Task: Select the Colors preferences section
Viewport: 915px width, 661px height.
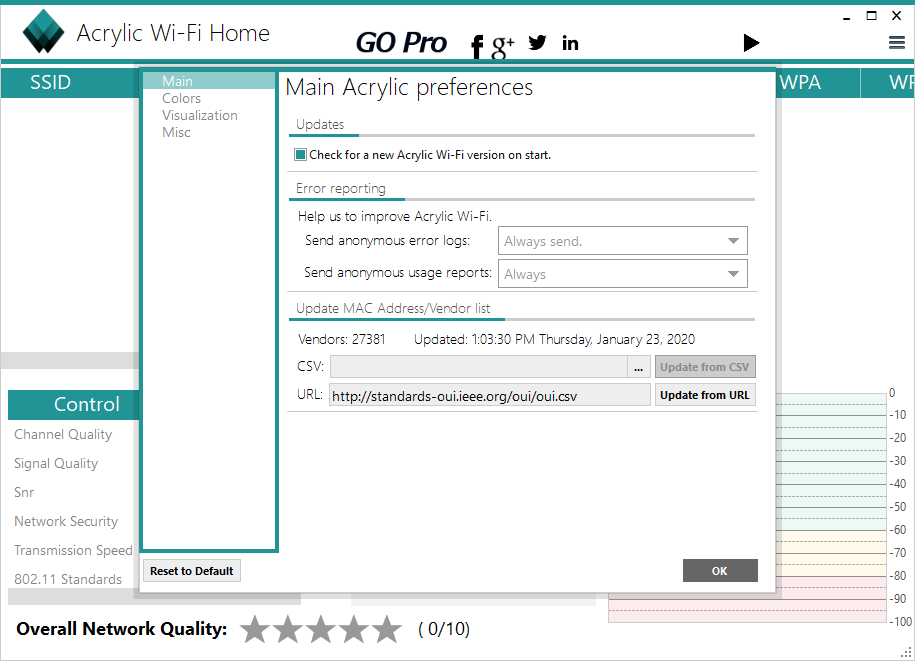Action: click(181, 98)
